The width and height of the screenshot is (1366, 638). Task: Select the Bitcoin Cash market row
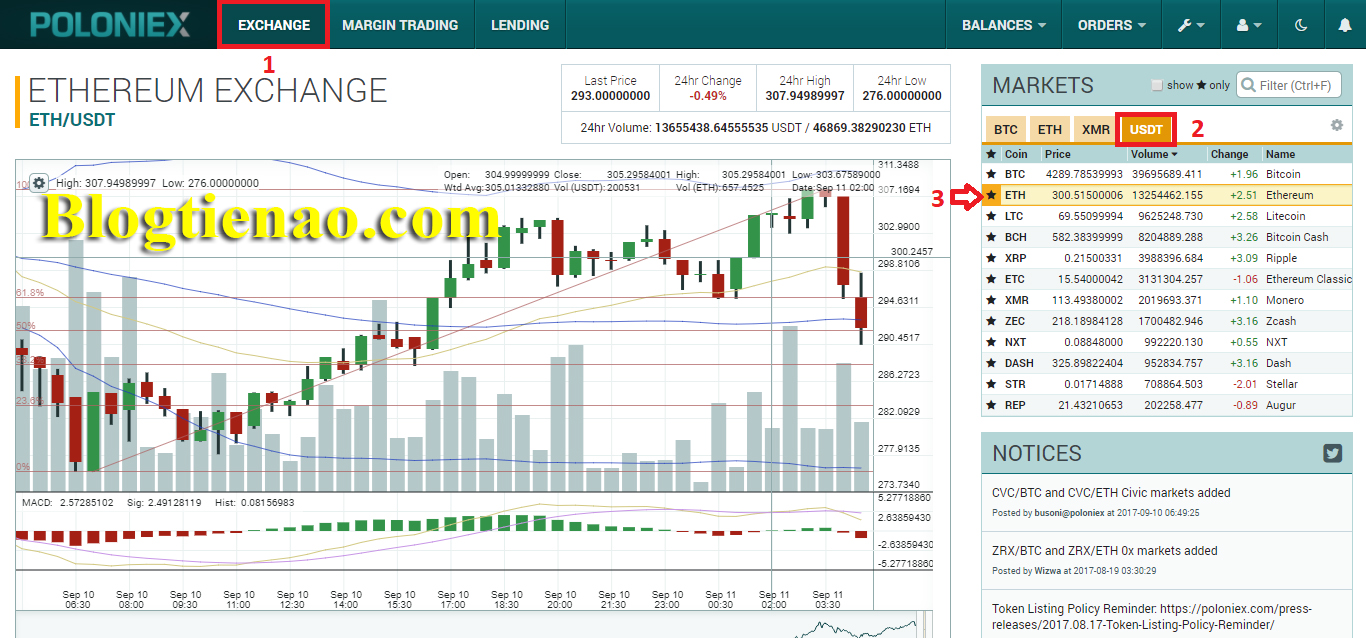(1167, 237)
